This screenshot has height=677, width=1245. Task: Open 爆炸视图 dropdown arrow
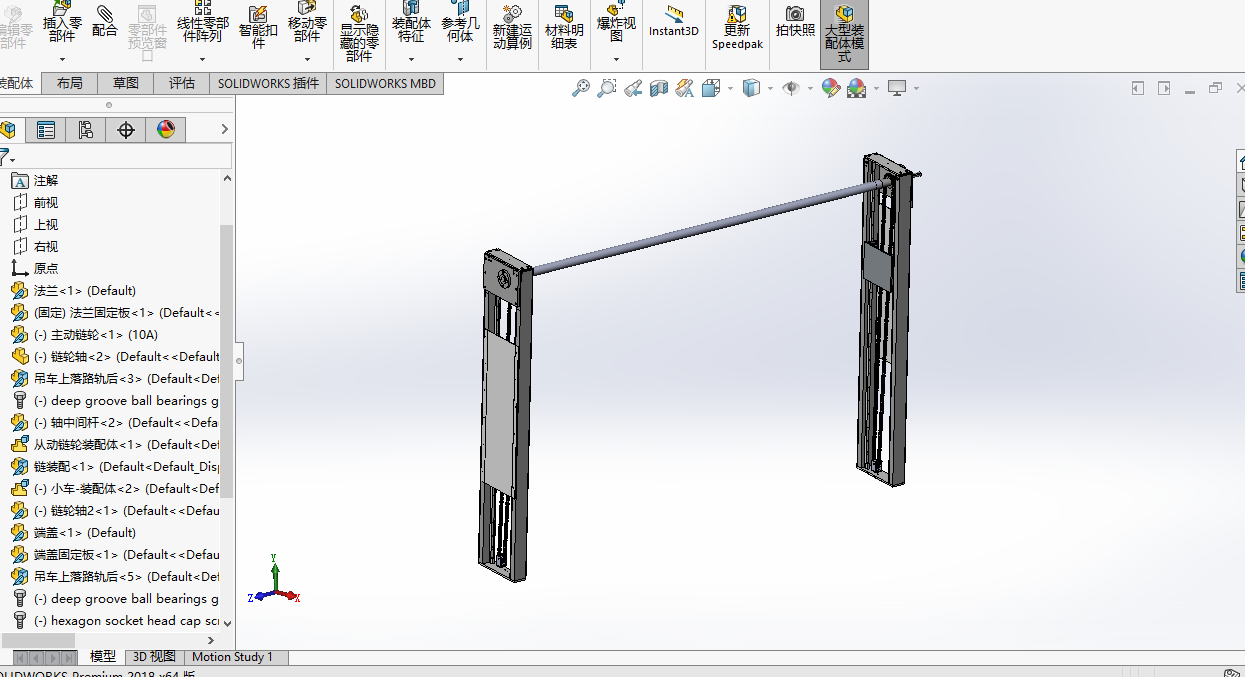point(616,59)
